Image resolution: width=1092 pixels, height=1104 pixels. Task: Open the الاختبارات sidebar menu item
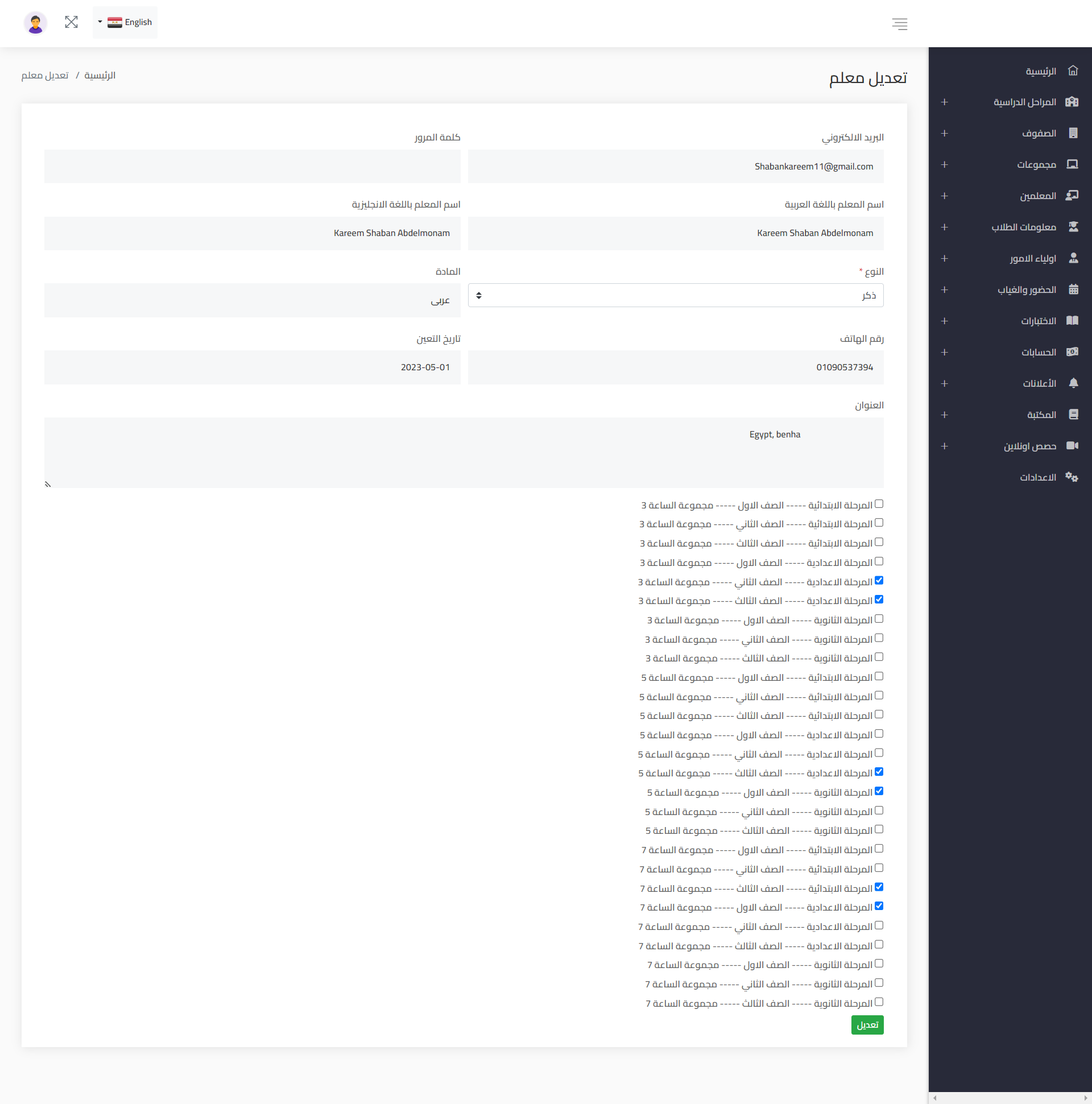pyautogui.click(x=1038, y=321)
